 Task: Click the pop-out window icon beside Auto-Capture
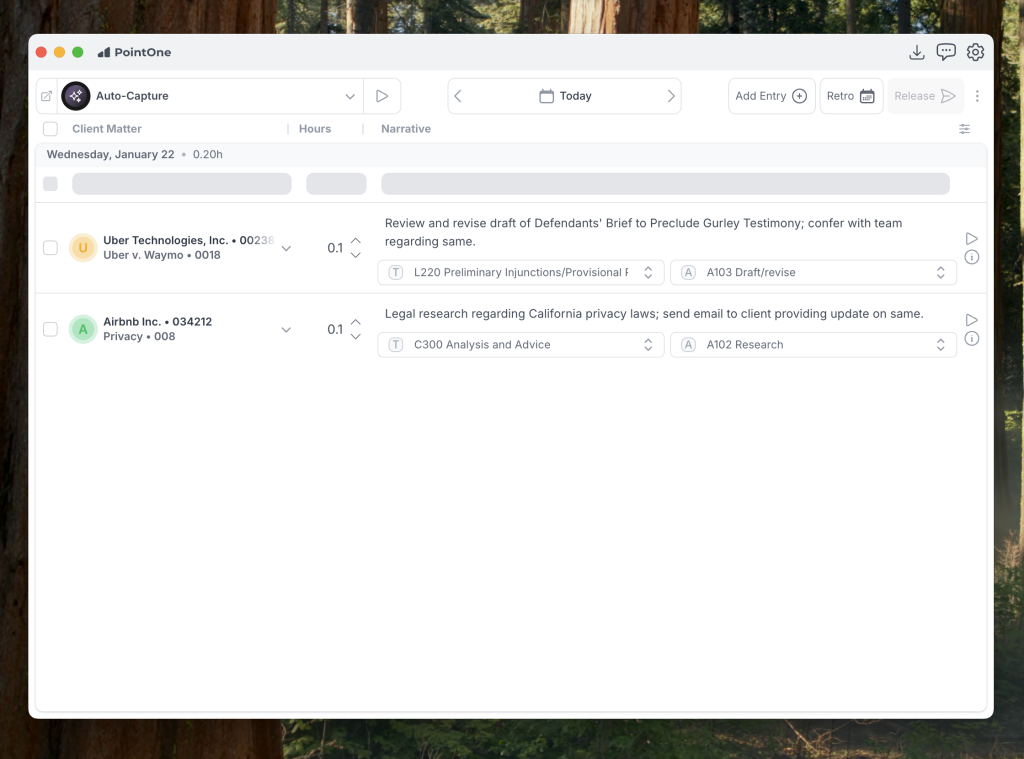tap(47, 96)
